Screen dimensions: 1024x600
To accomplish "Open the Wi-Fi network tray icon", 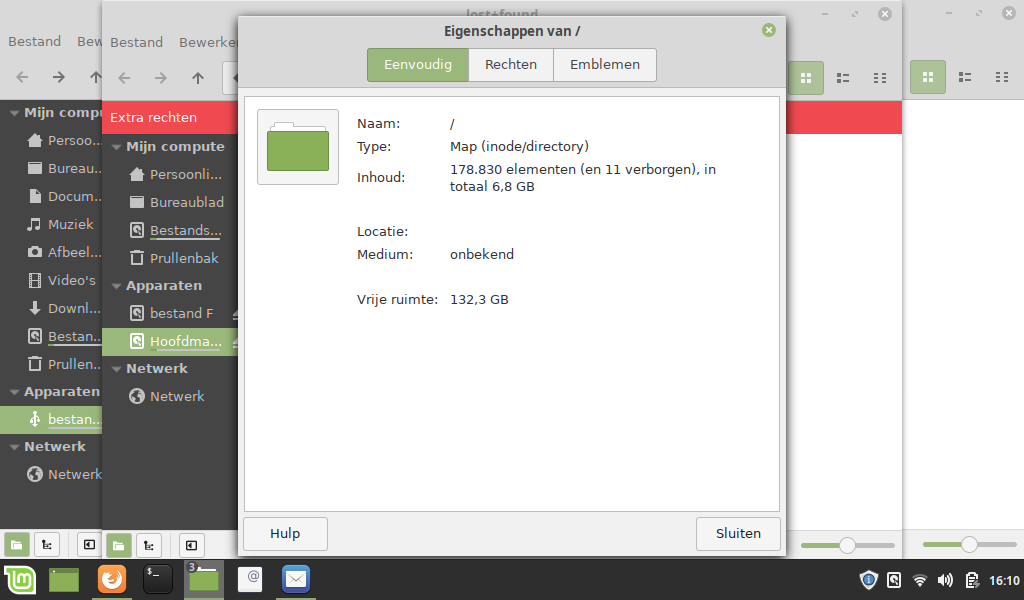I will coord(920,580).
